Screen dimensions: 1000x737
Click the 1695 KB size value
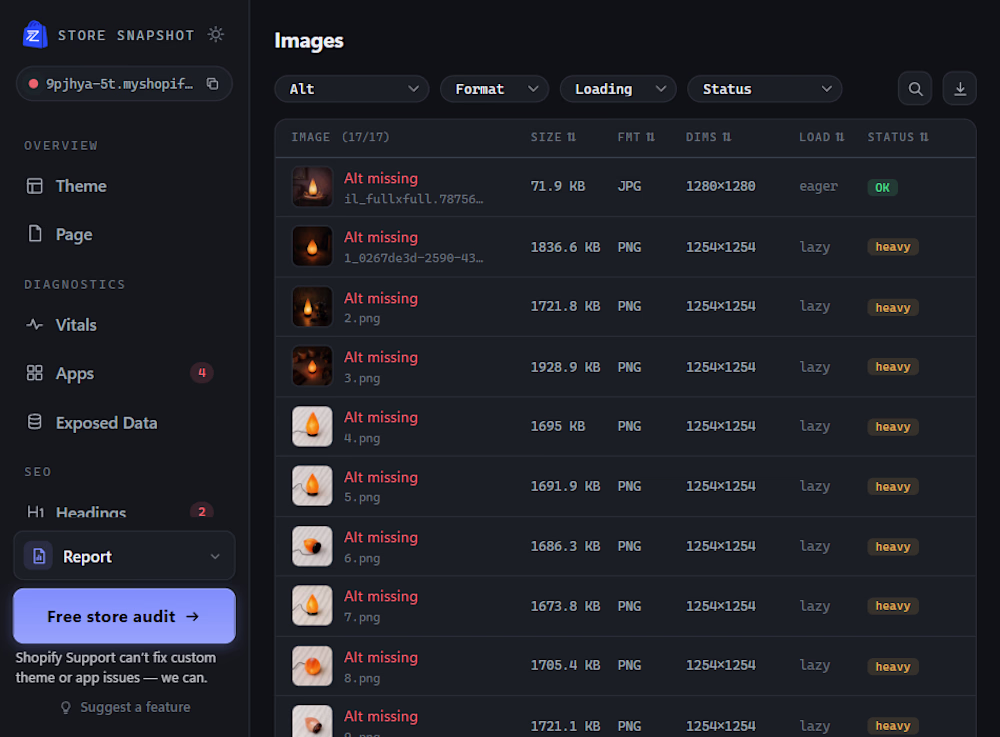[x=558, y=426]
